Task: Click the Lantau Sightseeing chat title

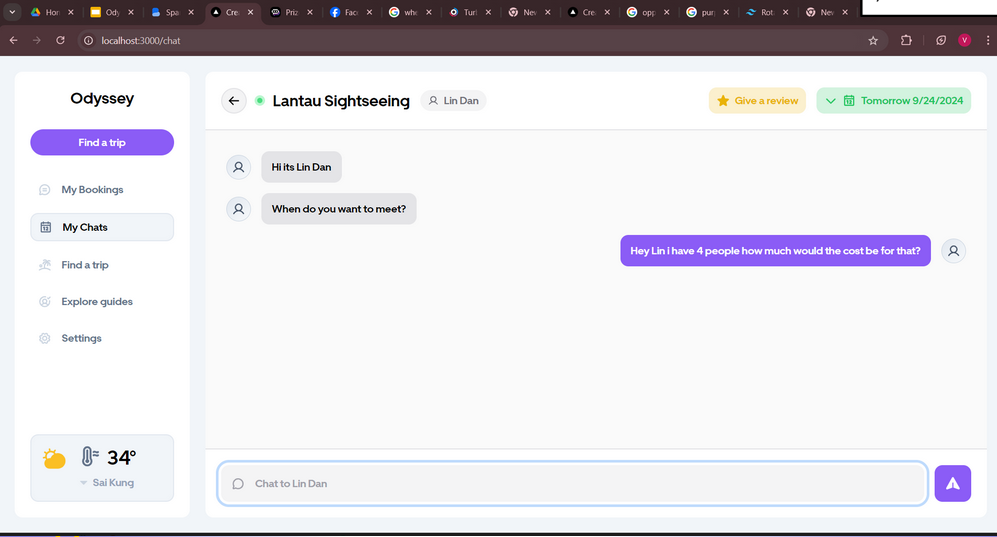Action: (x=341, y=101)
